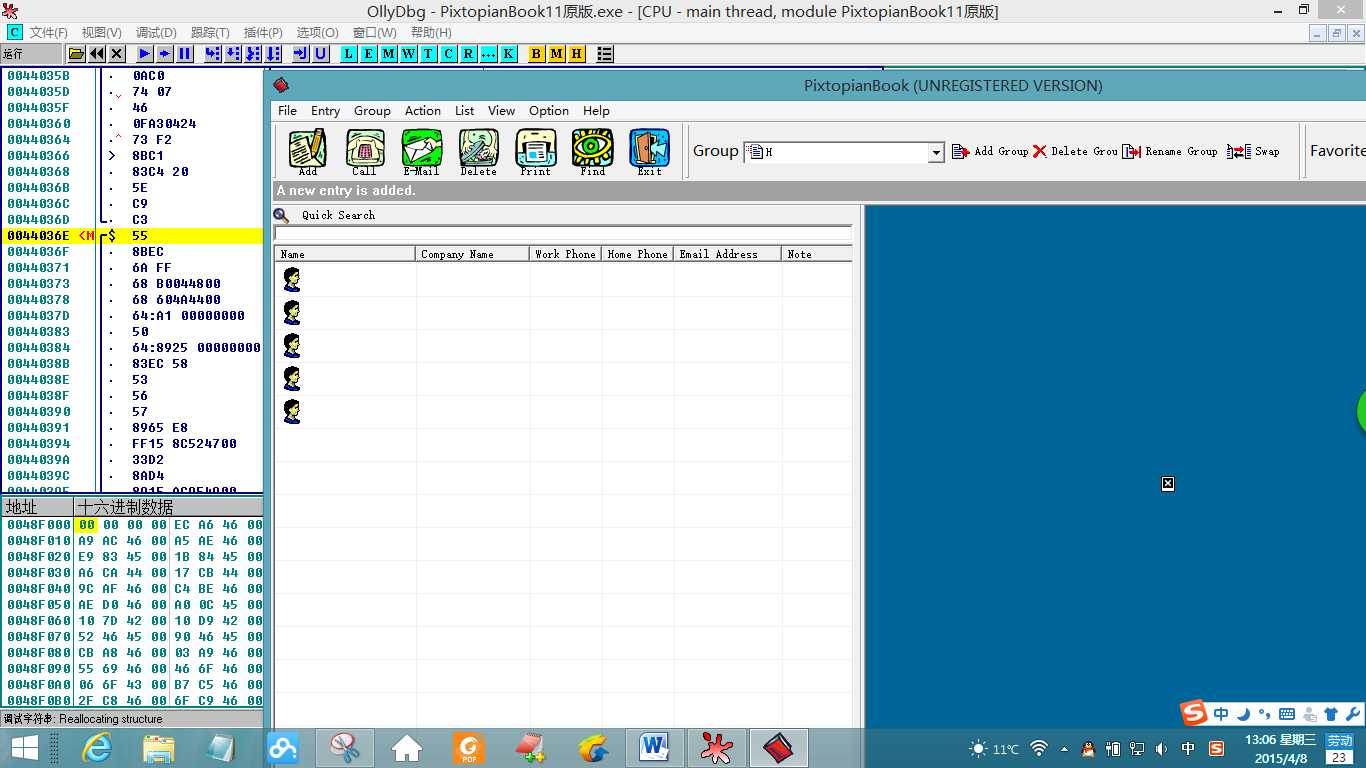Launch Internet Explorer from taskbar
The image size is (1366, 768).
click(x=97, y=748)
